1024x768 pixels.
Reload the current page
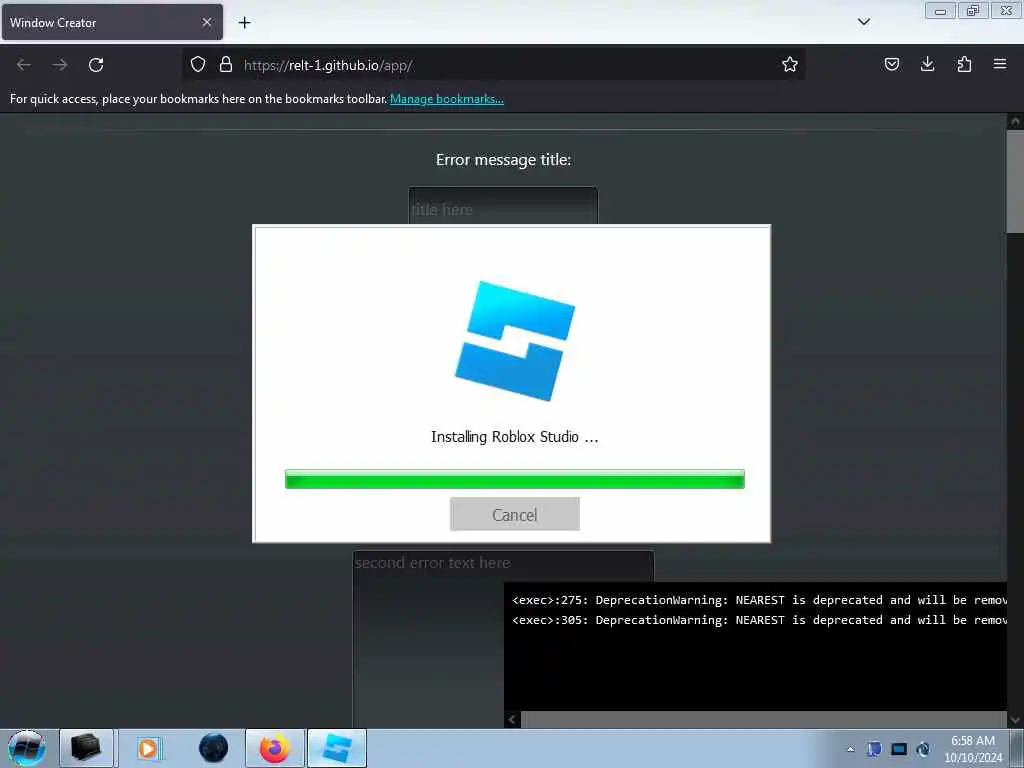pyautogui.click(x=96, y=65)
